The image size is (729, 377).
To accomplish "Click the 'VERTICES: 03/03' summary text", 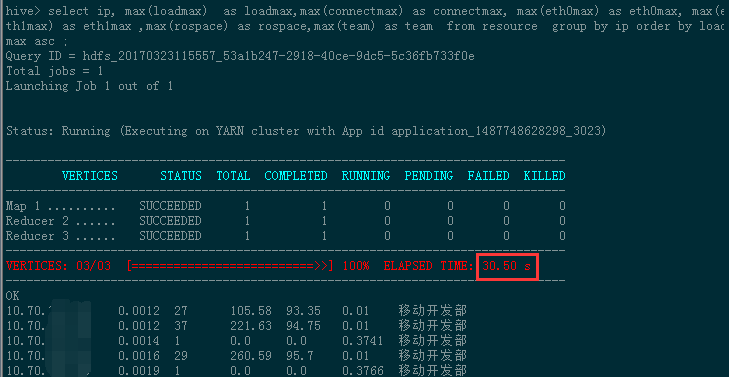I will pyautogui.click(x=58, y=266).
